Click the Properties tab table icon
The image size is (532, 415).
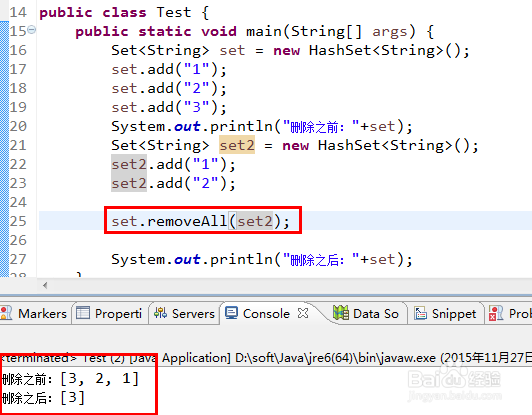coord(83,313)
